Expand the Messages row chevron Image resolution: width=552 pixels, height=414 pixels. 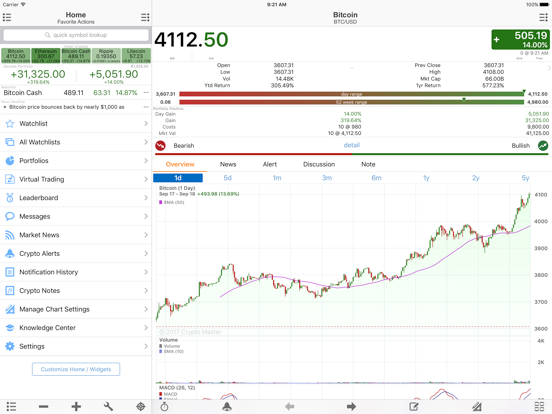pos(146,216)
